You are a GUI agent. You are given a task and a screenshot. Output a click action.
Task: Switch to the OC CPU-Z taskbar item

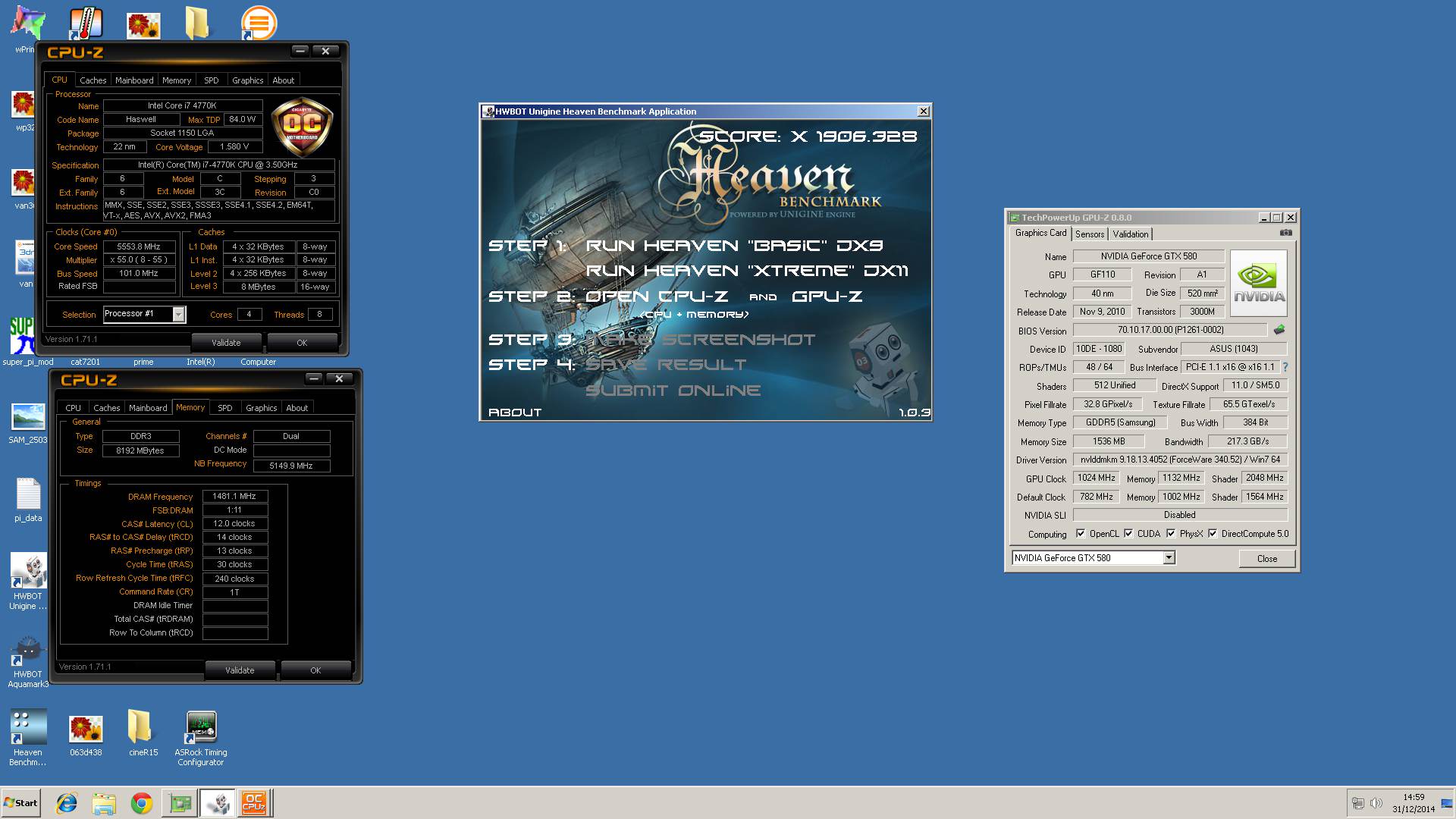[254, 803]
